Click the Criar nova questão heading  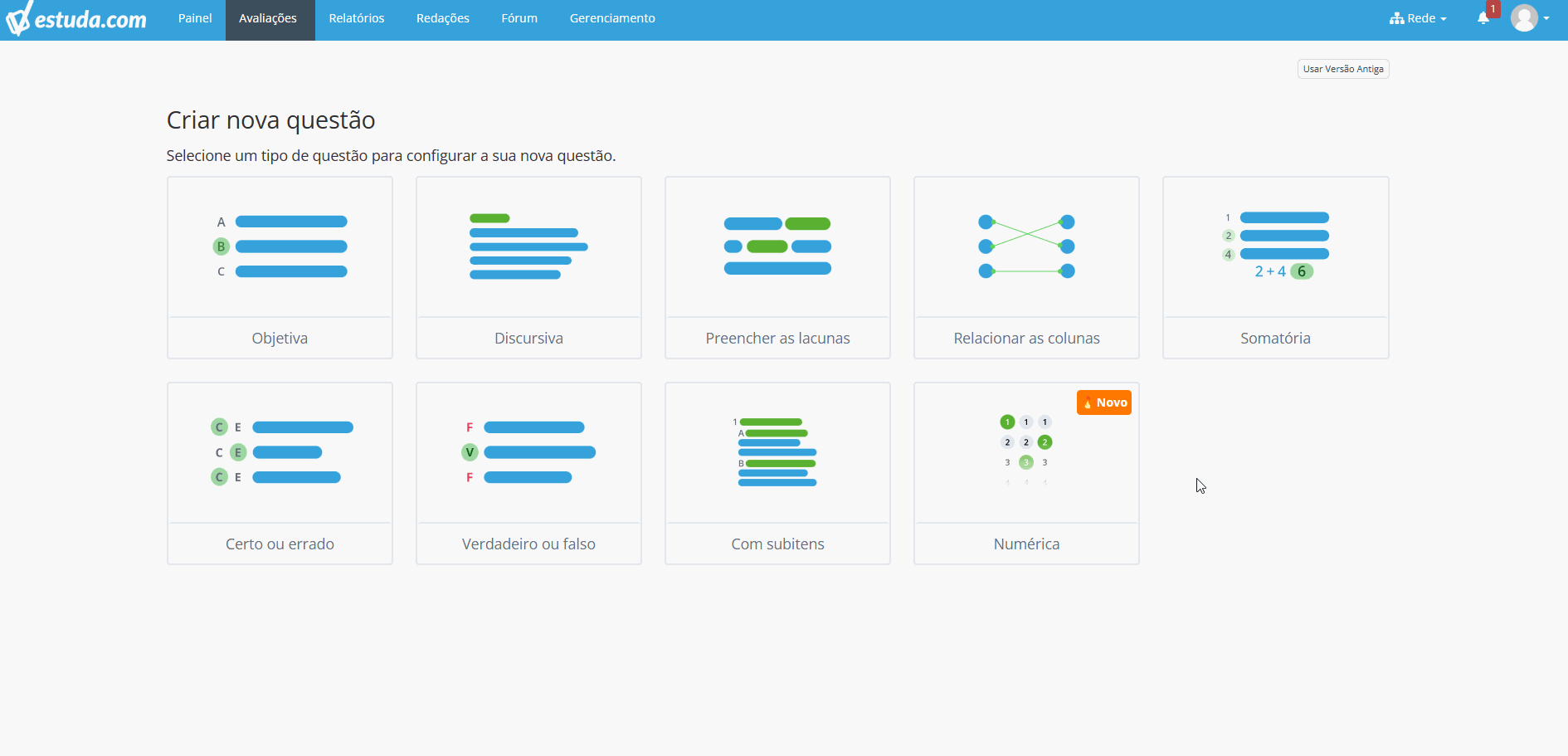[x=270, y=120]
